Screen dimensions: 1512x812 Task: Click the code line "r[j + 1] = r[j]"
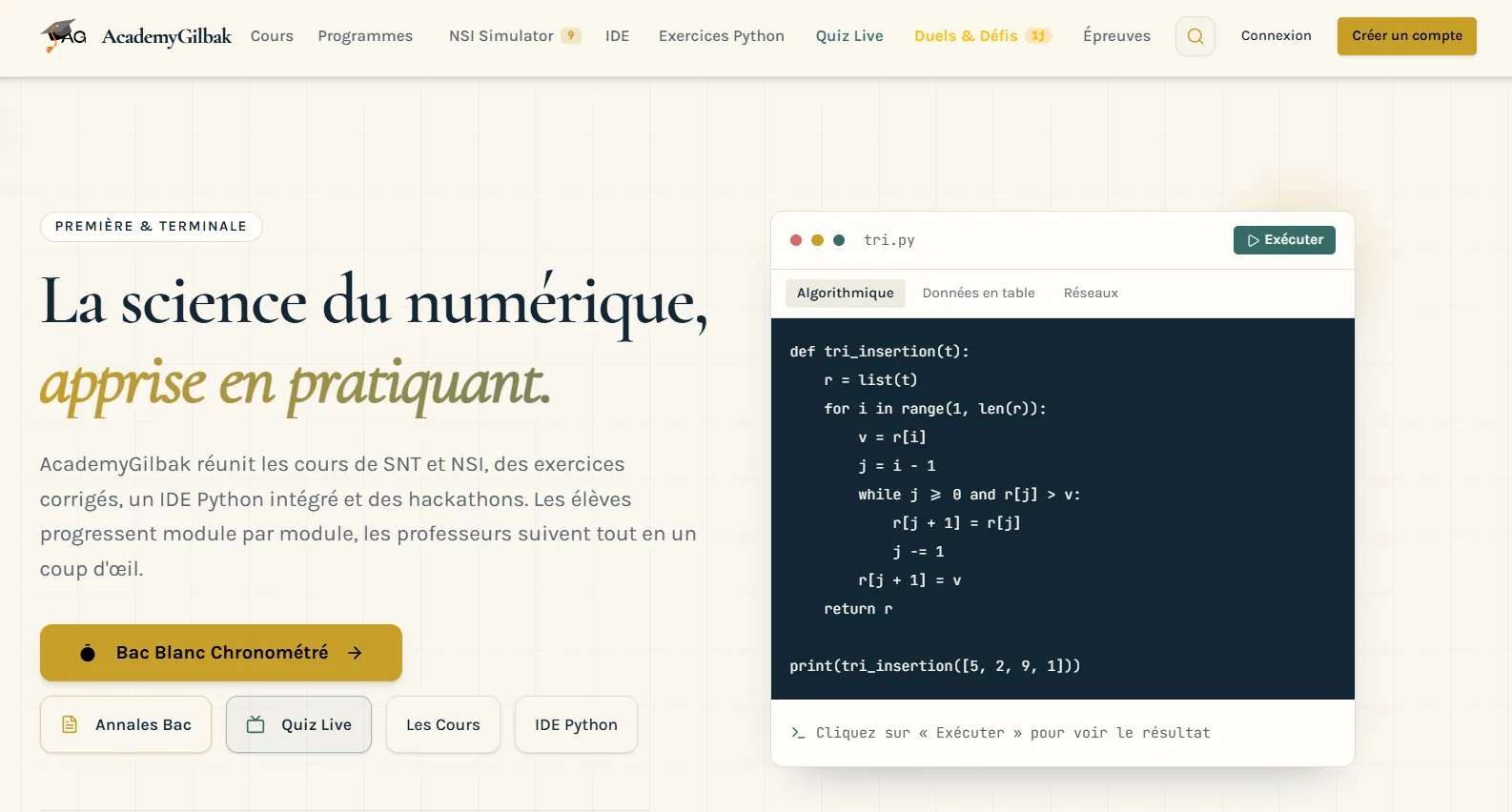pos(956,523)
